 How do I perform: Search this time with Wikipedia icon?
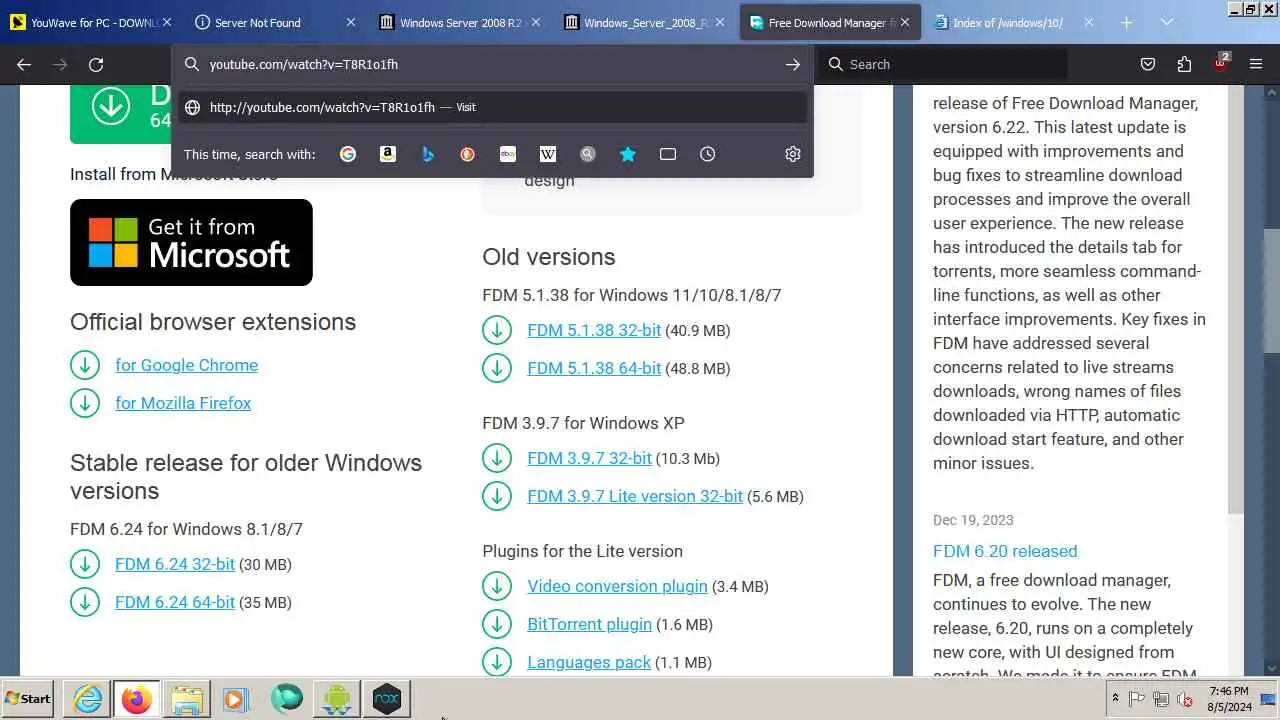coord(548,154)
